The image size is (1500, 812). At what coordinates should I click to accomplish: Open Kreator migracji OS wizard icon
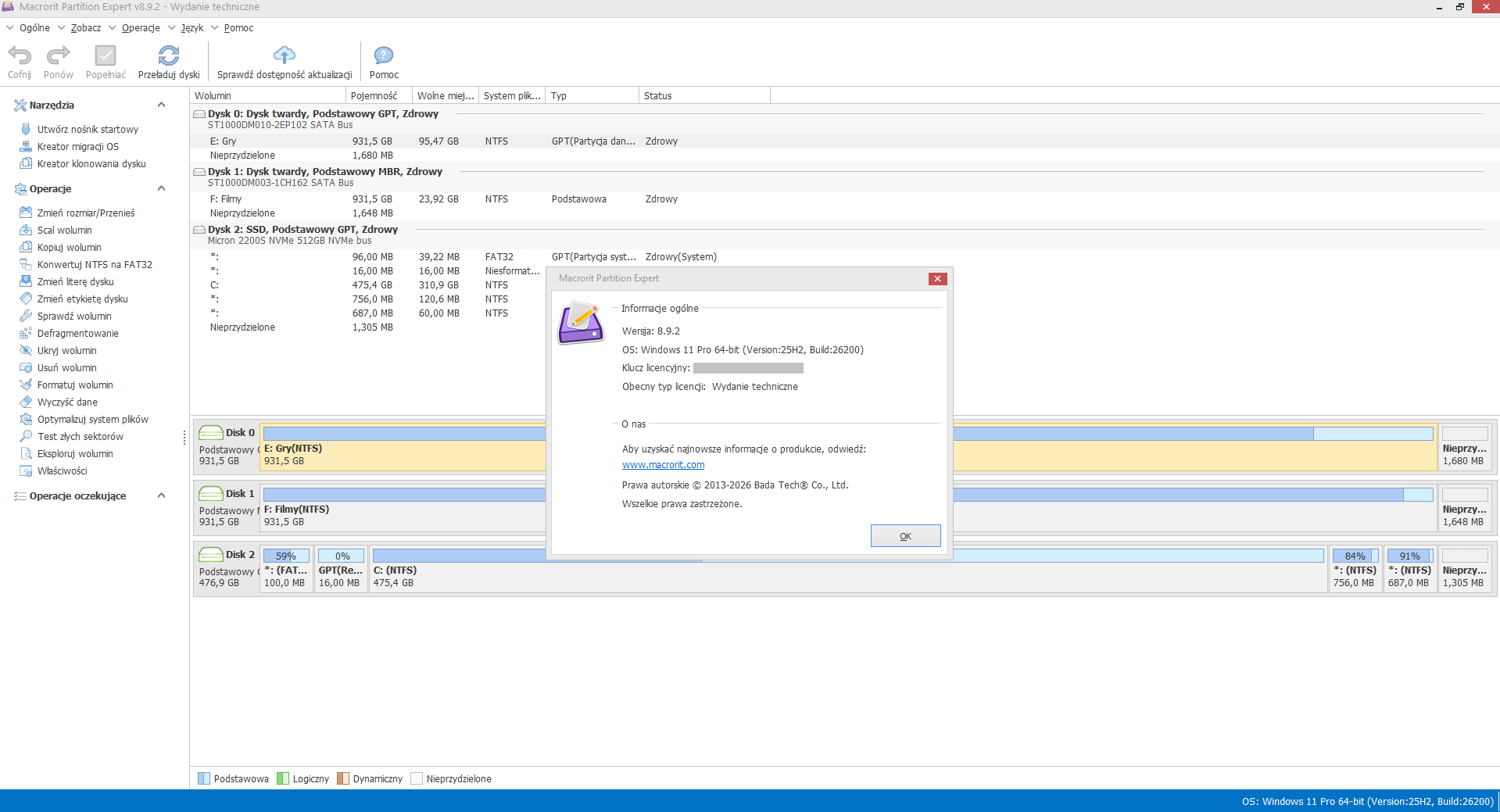[x=26, y=146]
